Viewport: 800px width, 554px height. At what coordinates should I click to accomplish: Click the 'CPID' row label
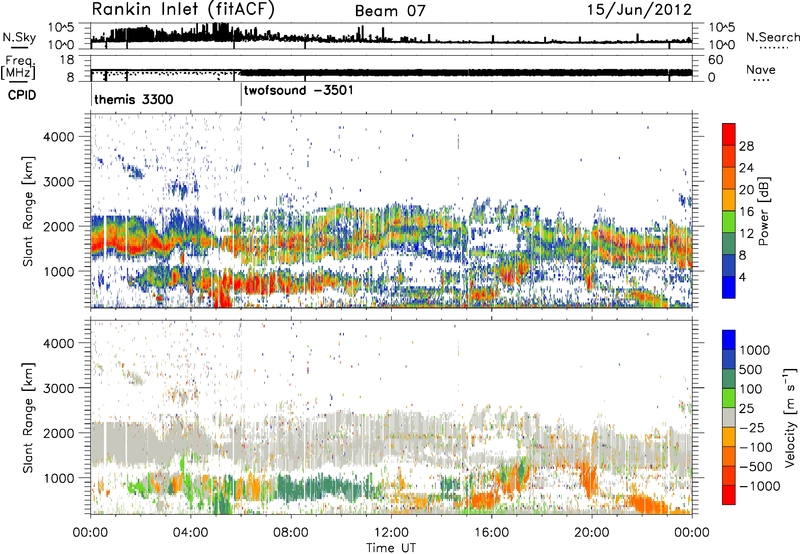coord(22,95)
